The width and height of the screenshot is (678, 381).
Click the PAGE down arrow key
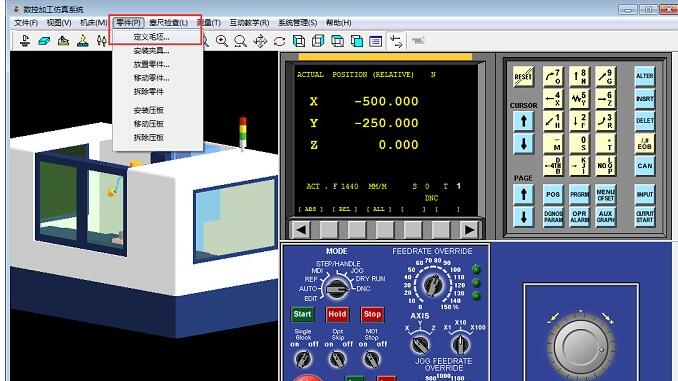tap(524, 217)
